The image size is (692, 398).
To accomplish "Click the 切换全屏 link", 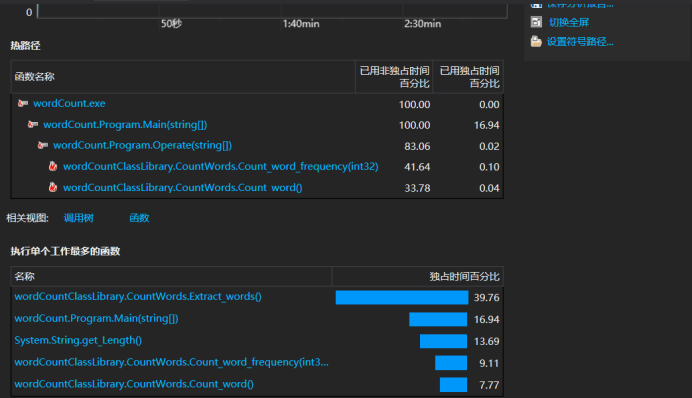I will point(569,22).
